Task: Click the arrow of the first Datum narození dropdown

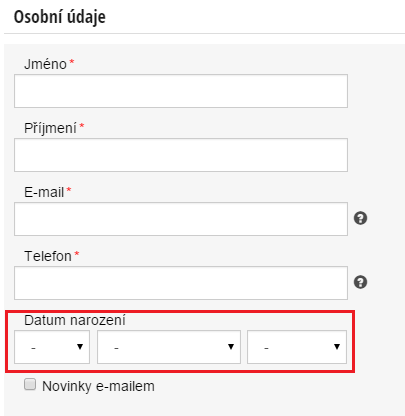Action: coord(80,347)
